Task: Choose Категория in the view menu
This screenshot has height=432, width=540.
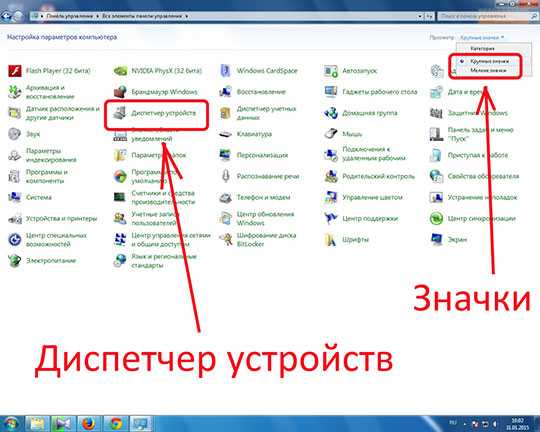Action: [x=482, y=49]
